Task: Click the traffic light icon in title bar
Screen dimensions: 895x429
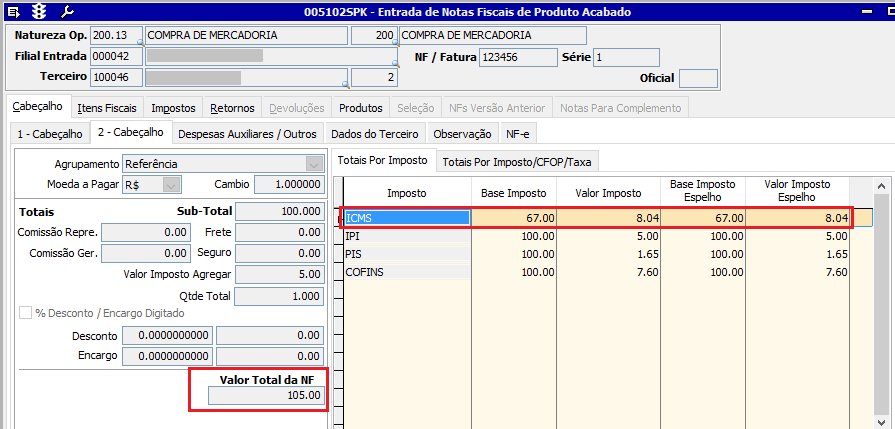Action: [39, 11]
